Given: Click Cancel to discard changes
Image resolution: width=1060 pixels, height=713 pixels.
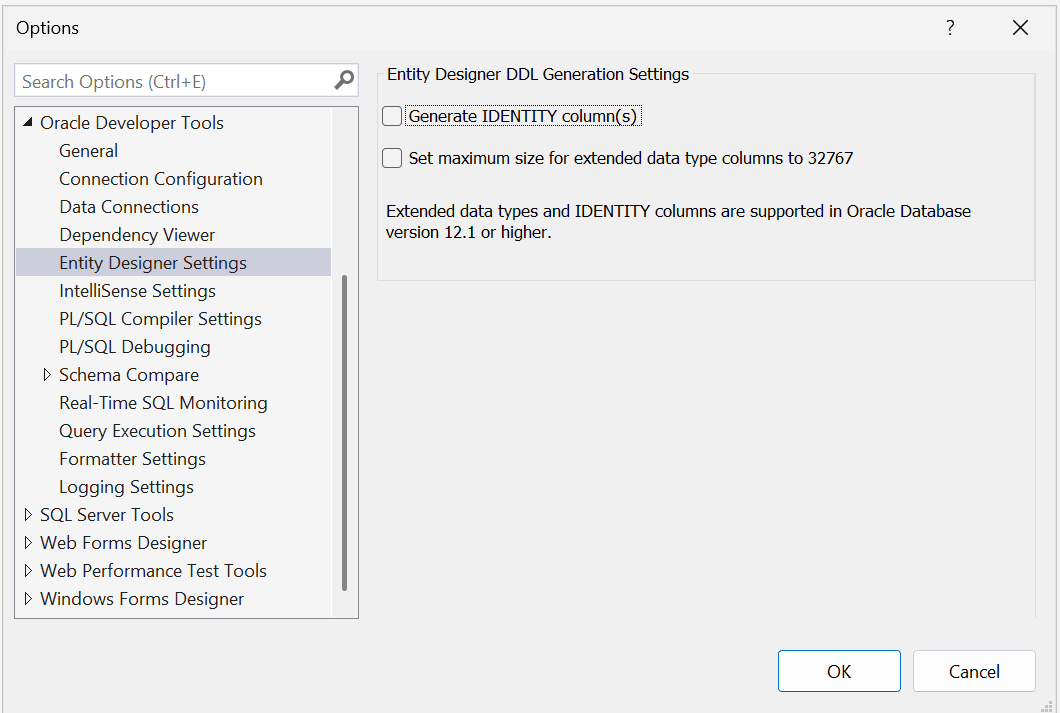Looking at the screenshot, I should coord(973,671).
